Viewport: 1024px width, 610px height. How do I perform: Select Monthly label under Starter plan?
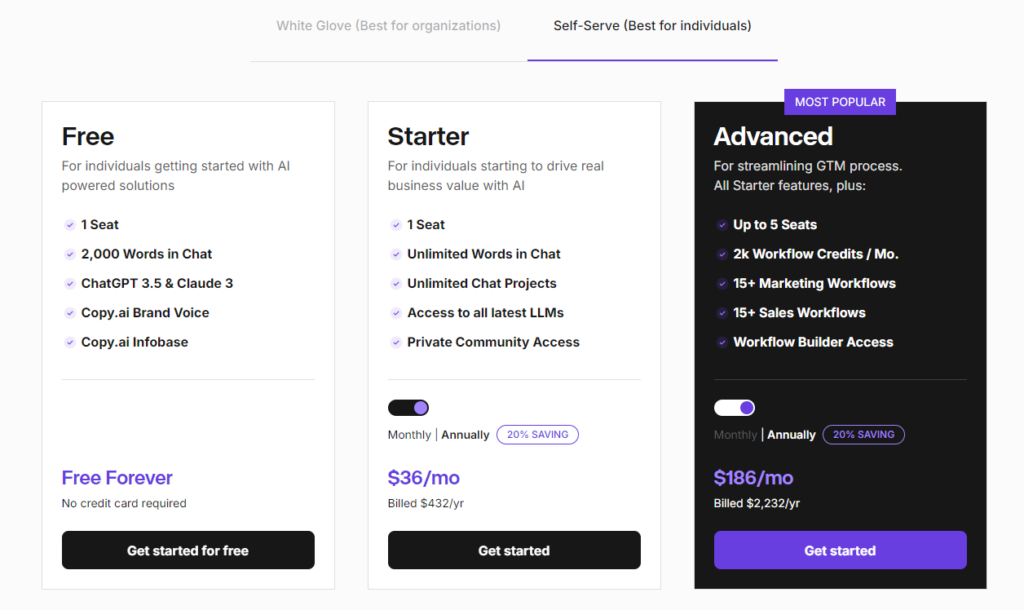click(x=409, y=435)
